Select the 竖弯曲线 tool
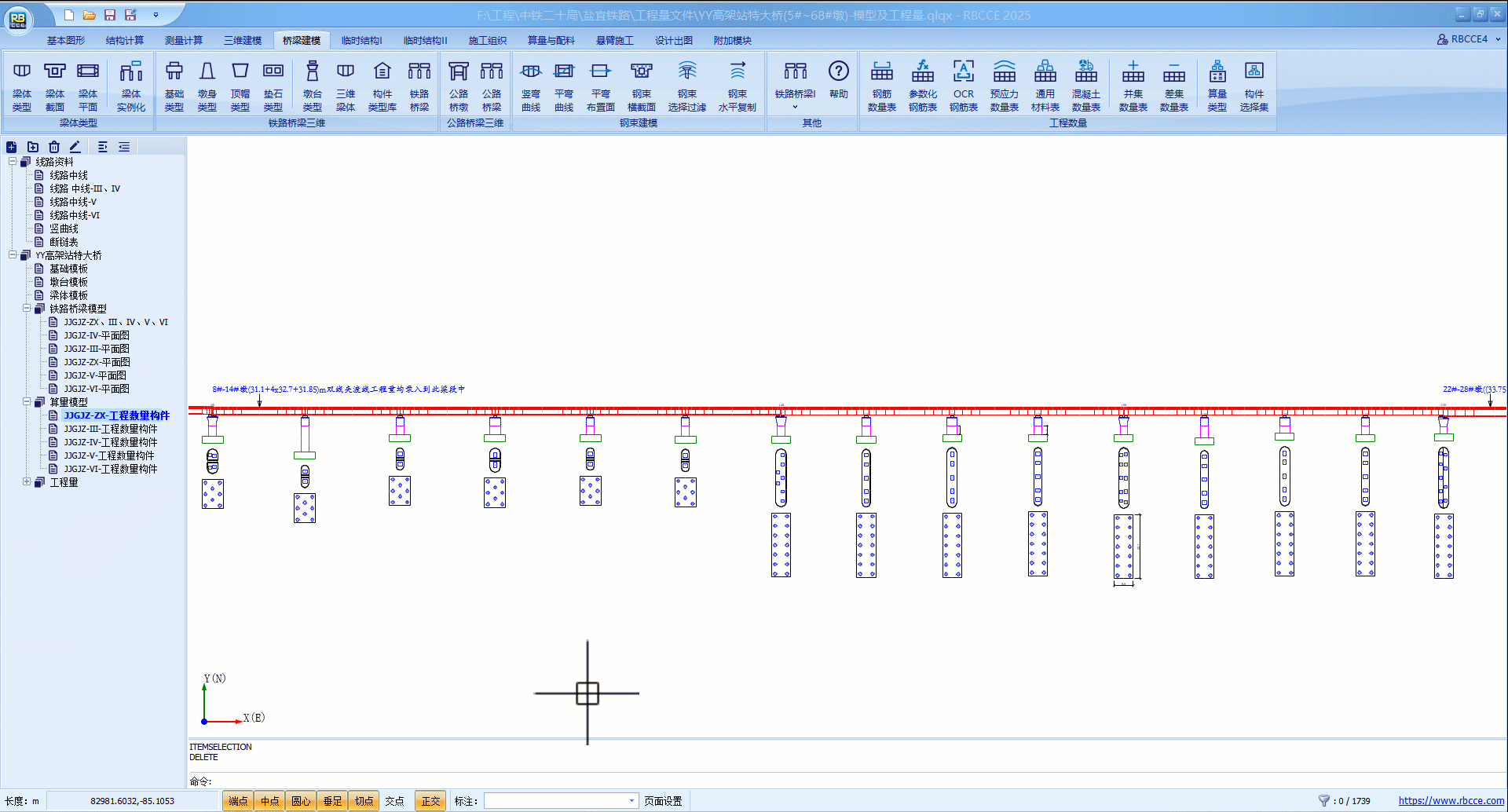1508x812 pixels. 531,85
